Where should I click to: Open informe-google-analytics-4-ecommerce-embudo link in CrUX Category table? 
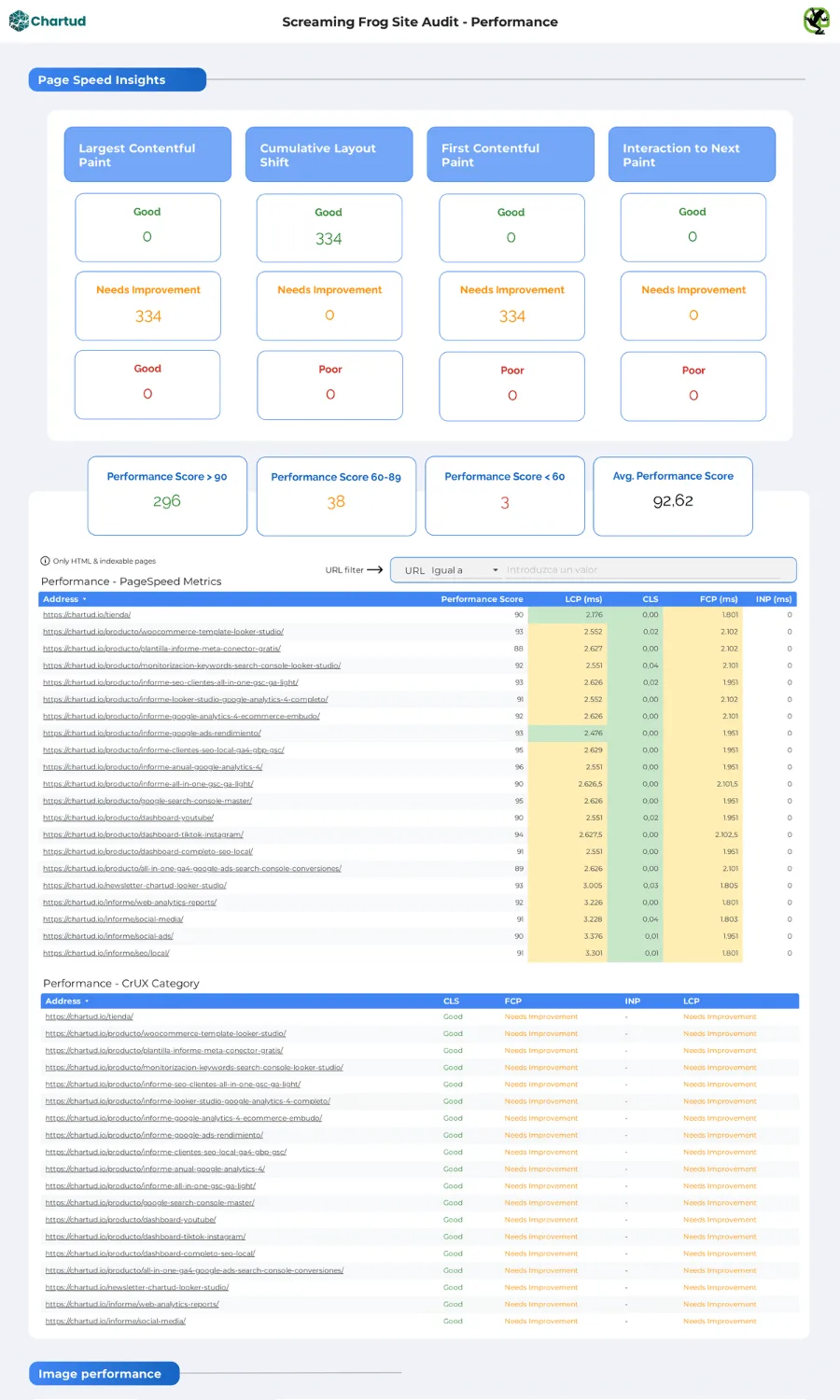pos(184,1118)
